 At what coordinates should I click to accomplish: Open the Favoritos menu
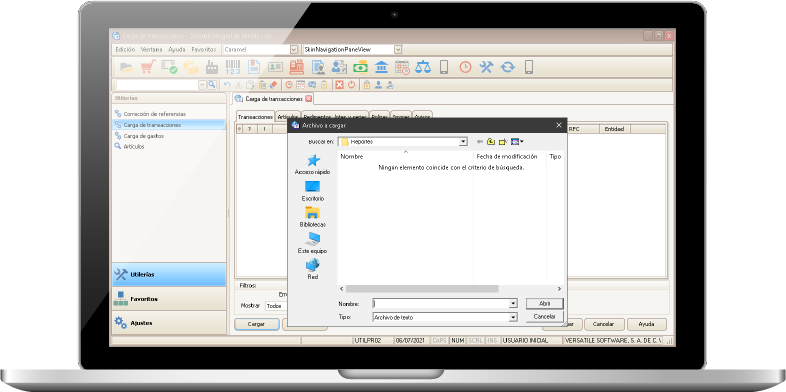point(204,50)
